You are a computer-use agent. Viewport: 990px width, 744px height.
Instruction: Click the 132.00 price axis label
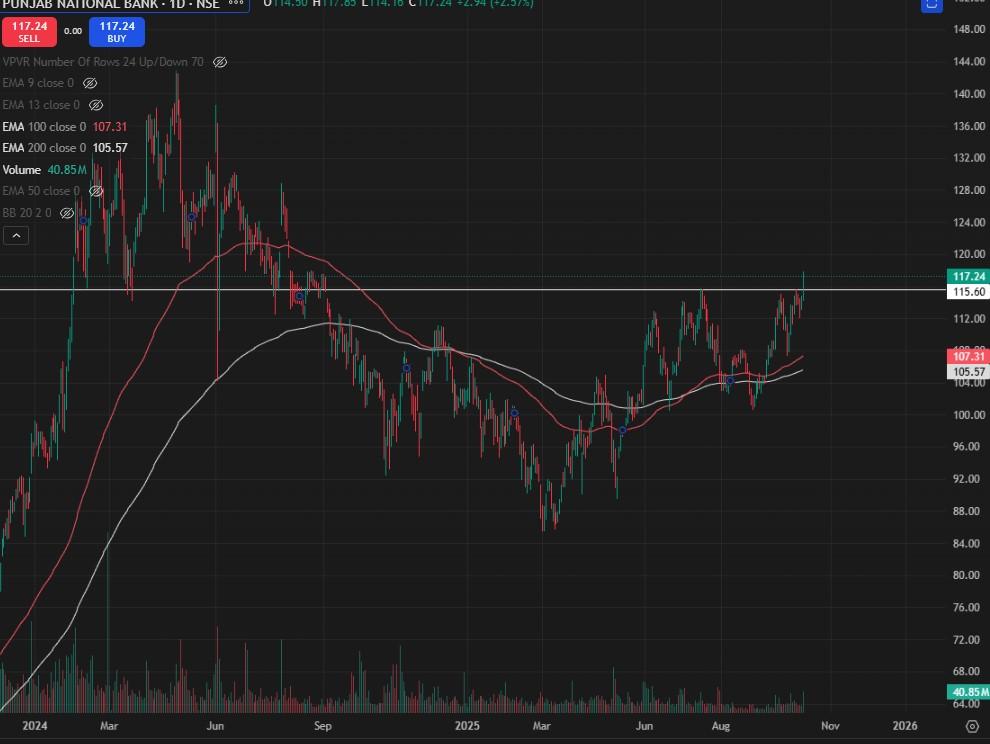point(969,157)
